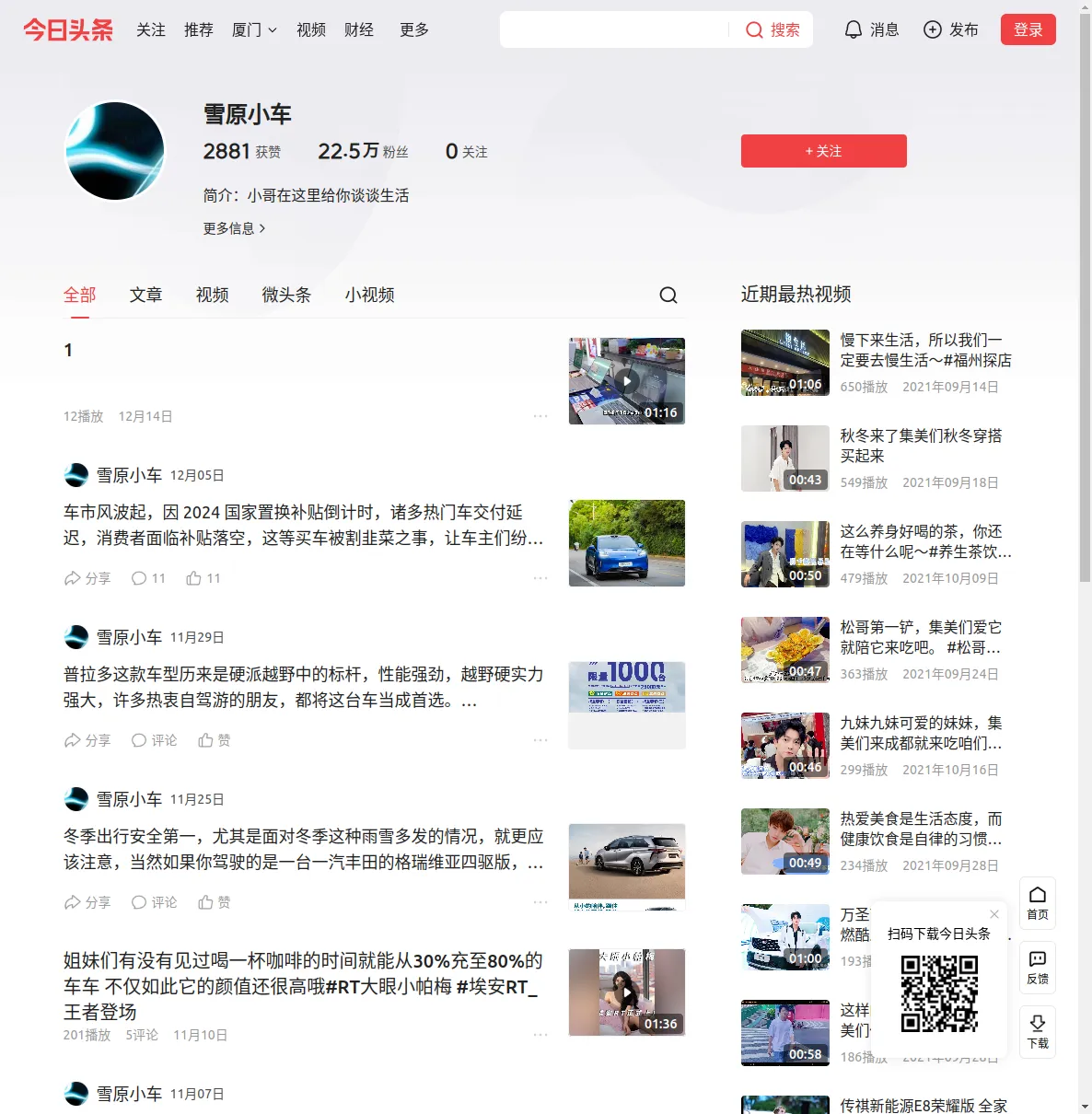Select the 全部 tab
1092x1114 pixels.
tap(80, 295)
